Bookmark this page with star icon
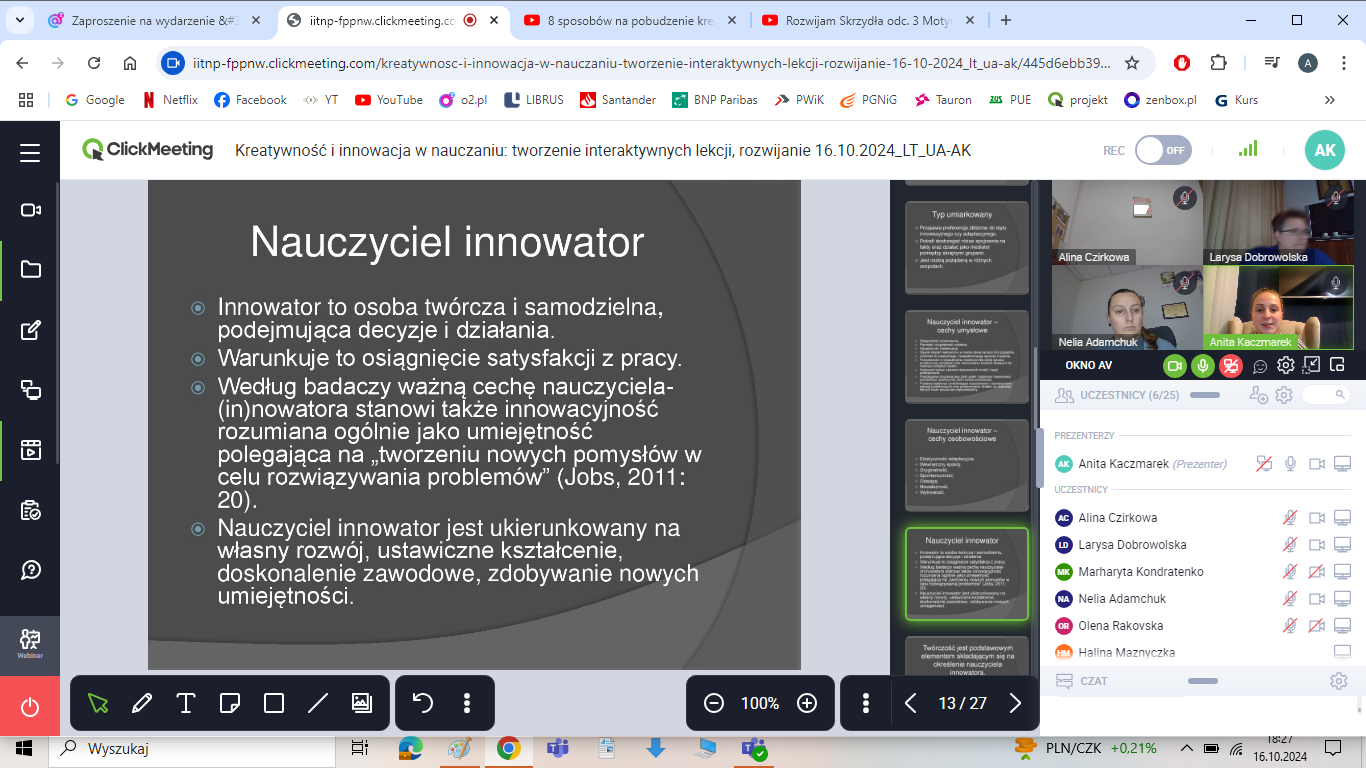Image resolution: width=1366 pixels, height=768 pixels. [x=1132, y=63]
